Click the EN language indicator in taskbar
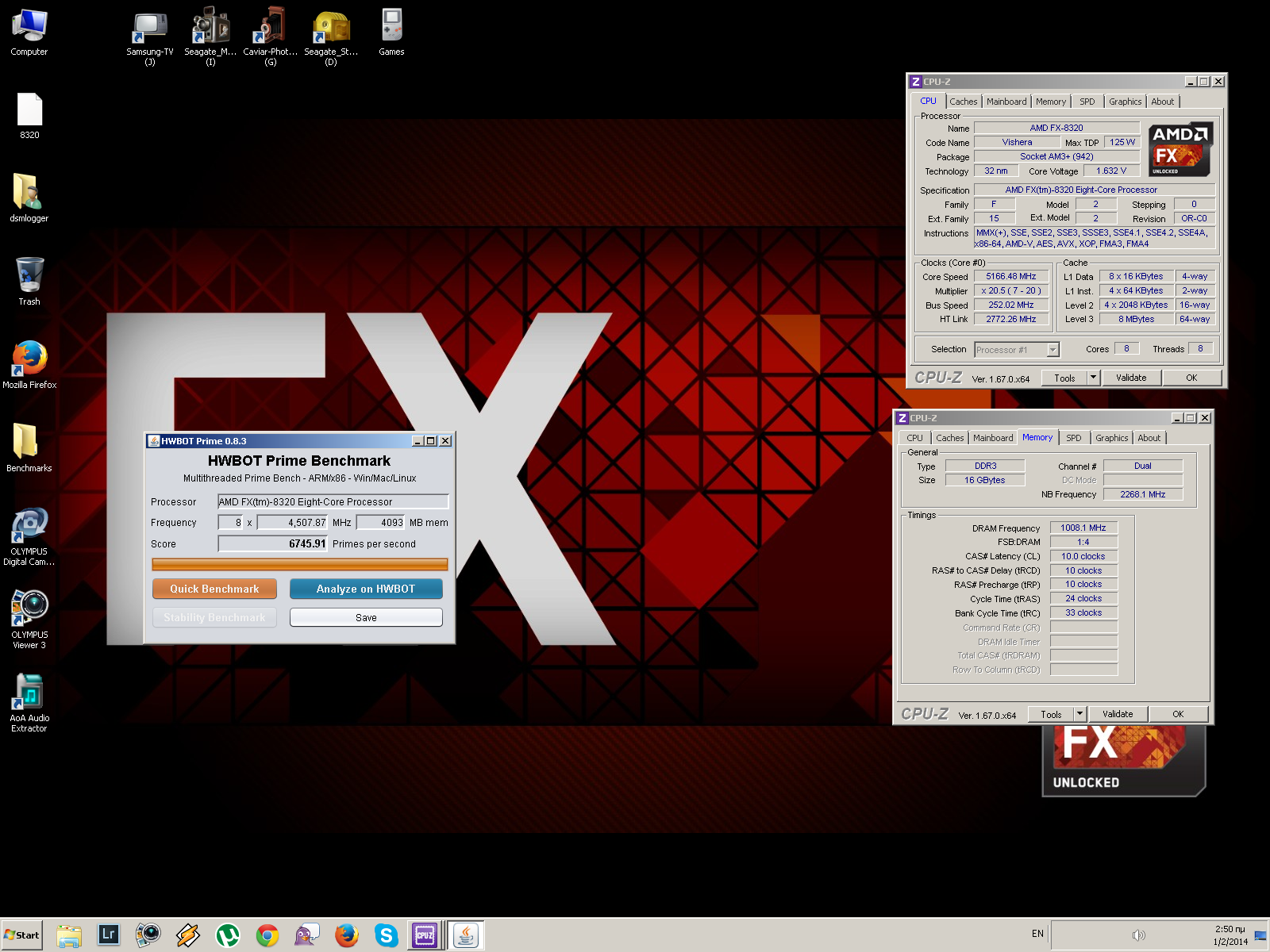1270x952 pixels. pos(1037,934)
